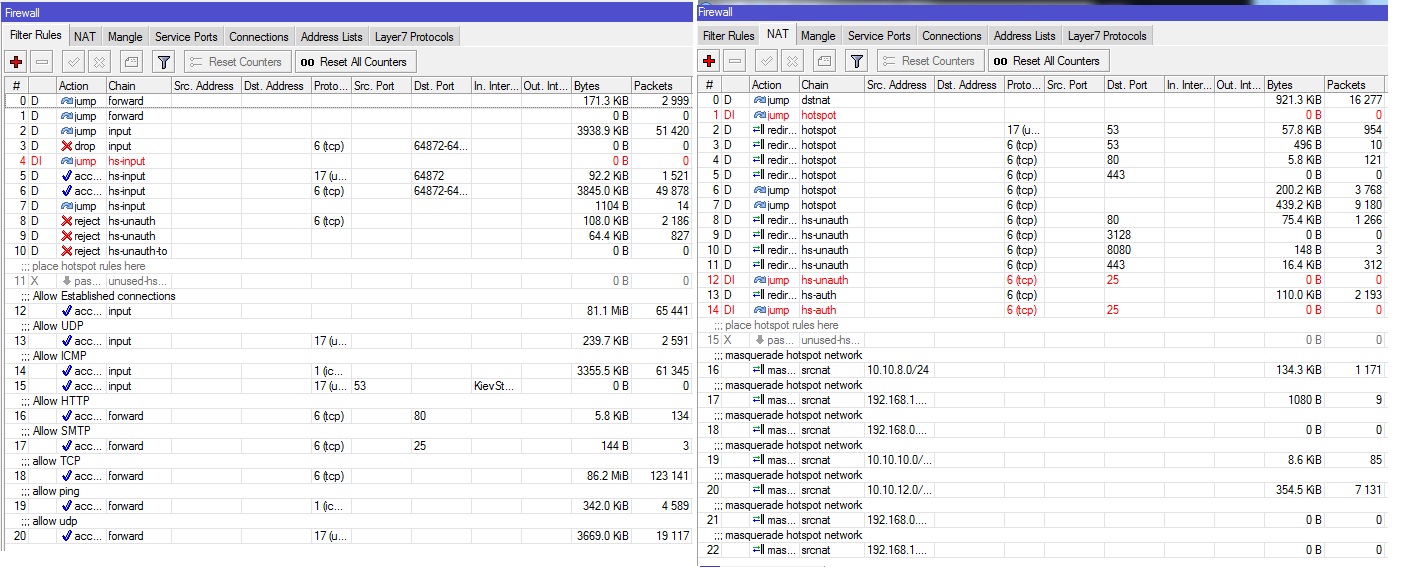1421x568 pixels.
Task: Click the red jump icon on NAT rule 12
Action: point(760,280)
